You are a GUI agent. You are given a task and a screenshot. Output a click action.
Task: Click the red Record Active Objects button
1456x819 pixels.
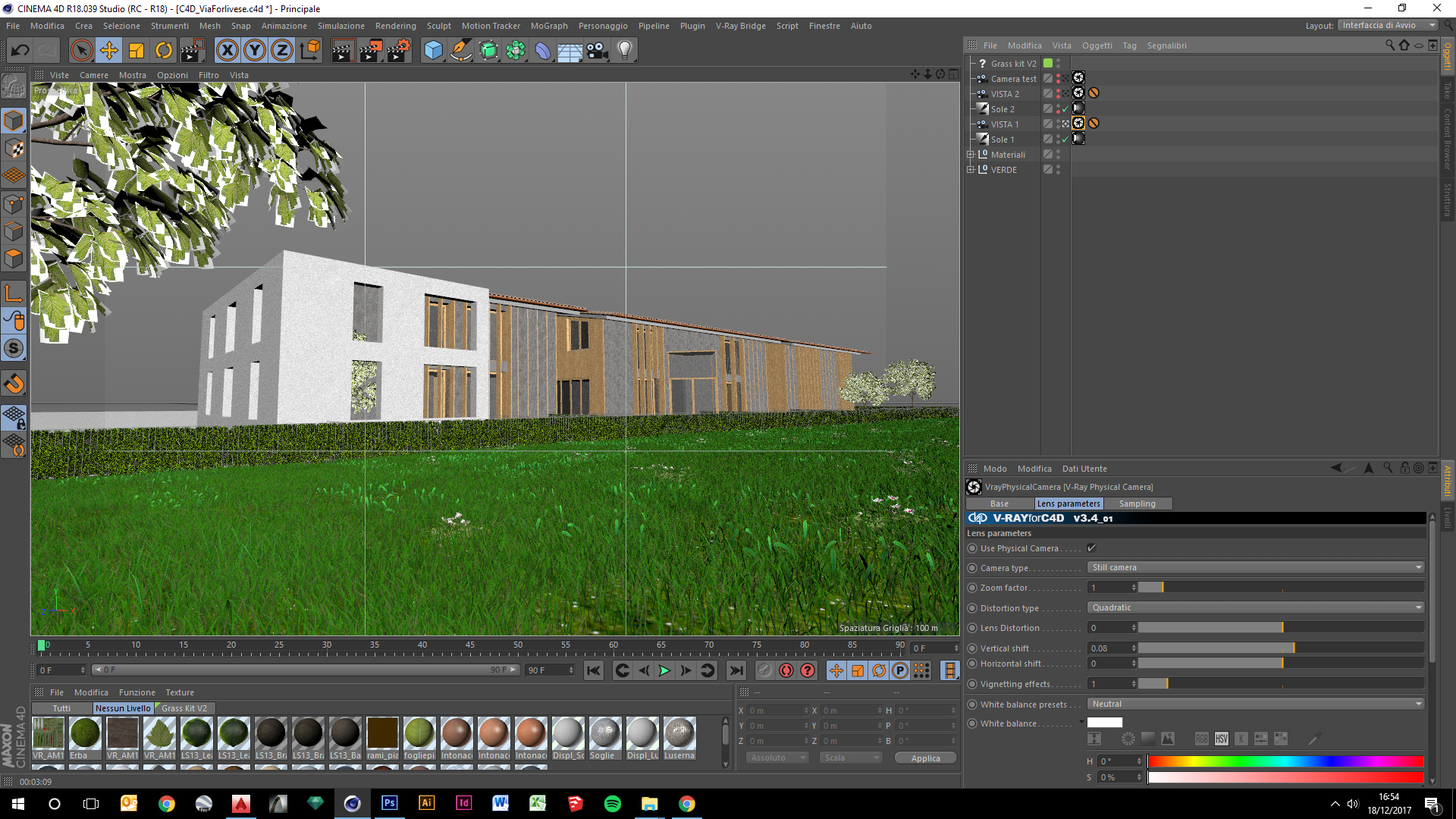786,670
